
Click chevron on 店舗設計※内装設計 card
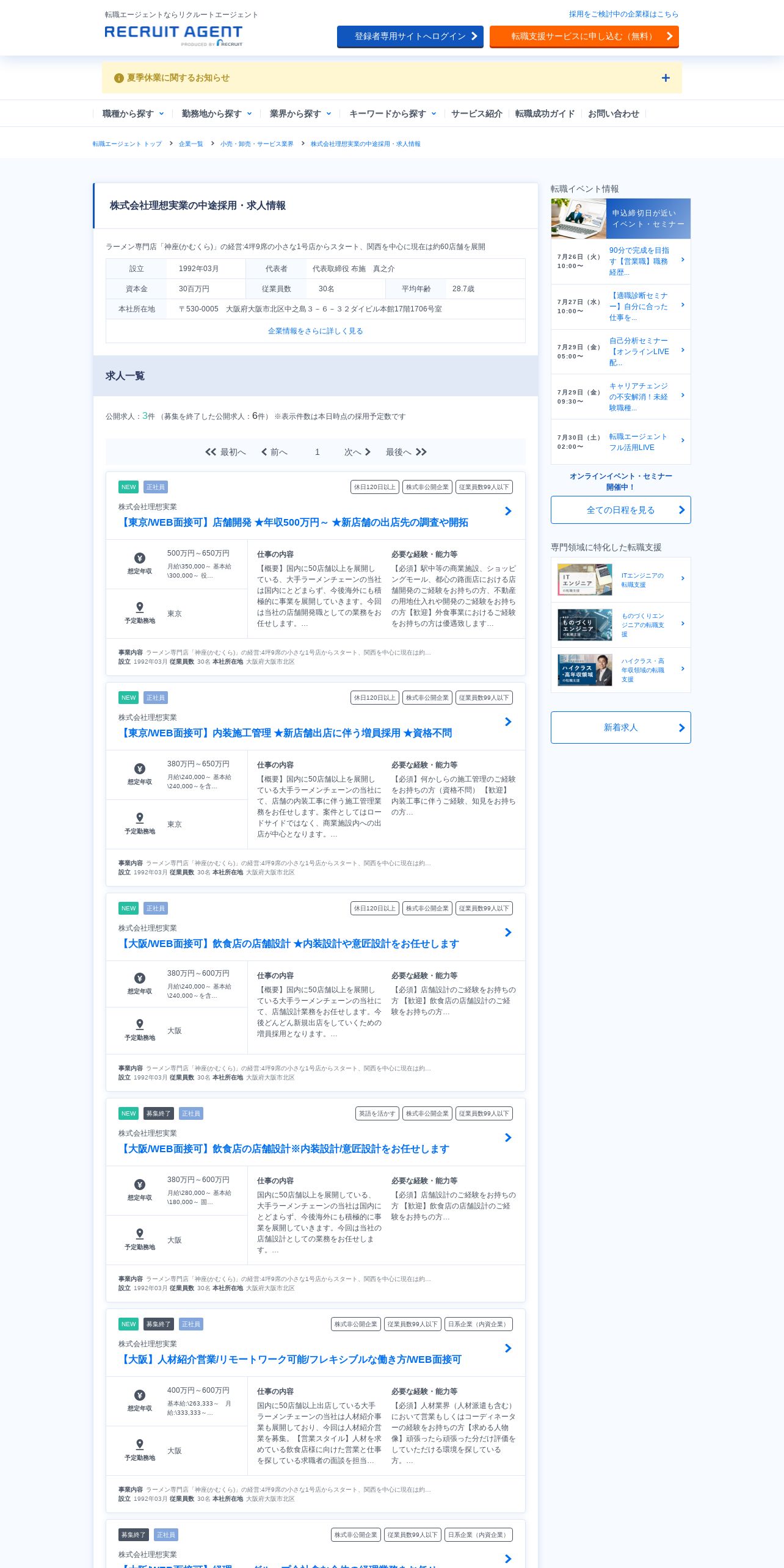click(x=508, y=1138)
